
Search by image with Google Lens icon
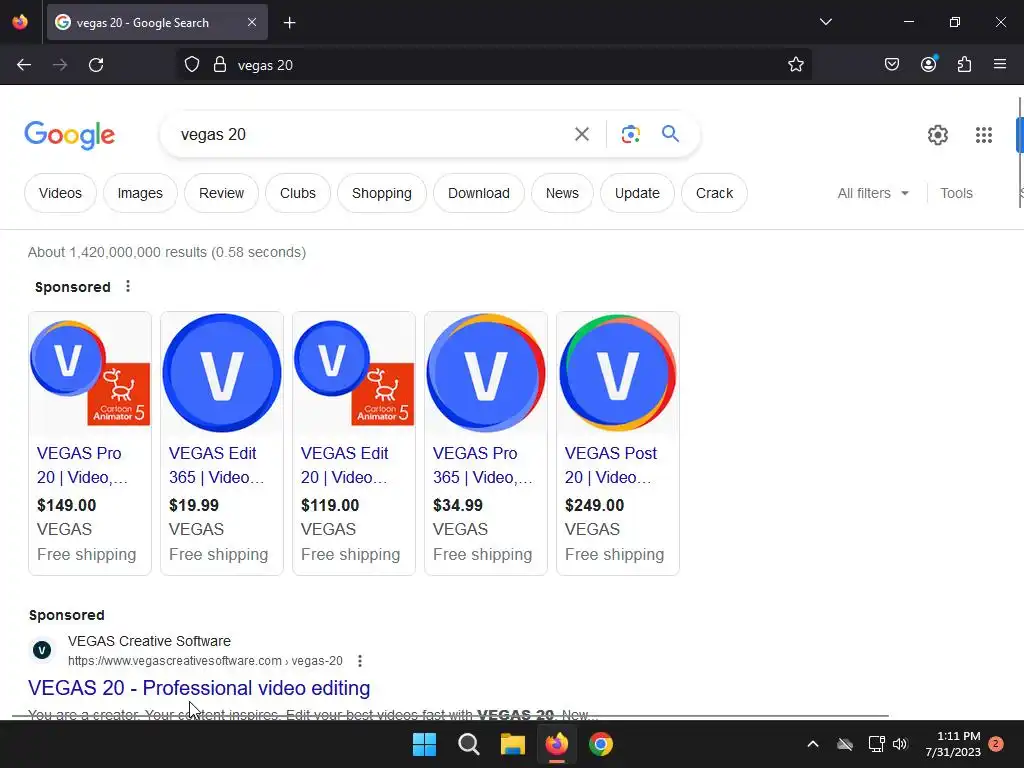(630, 135)
